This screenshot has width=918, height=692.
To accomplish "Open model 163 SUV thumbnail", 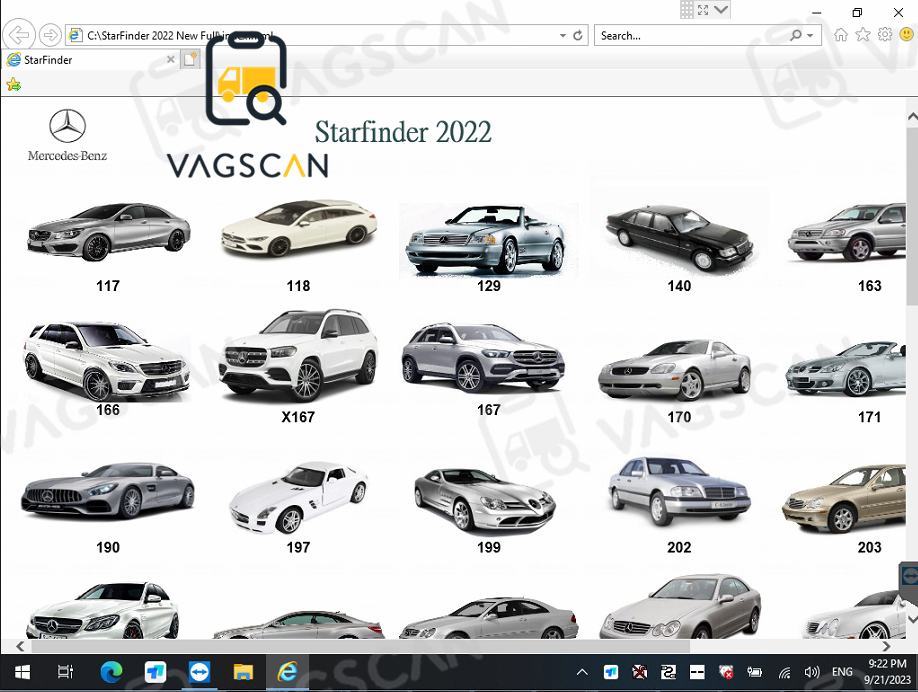I will [x=847, y=232].
